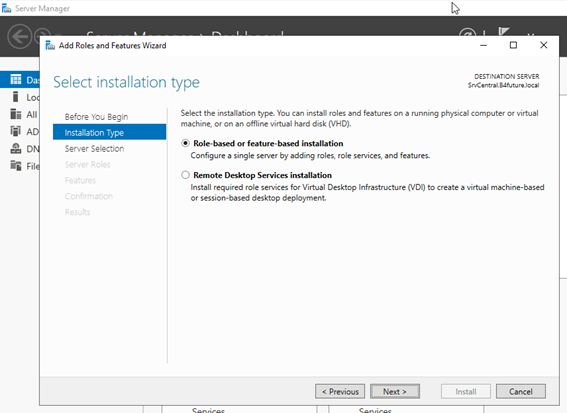Click the Previous button in the wizard
Image resolution: width=567 pixels, height=413 pixels.
(x=340, y=392)
